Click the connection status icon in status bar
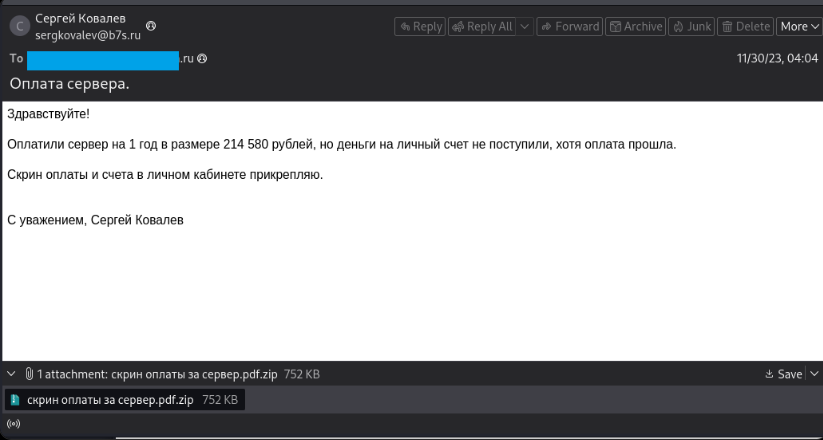 pos(14,424)
